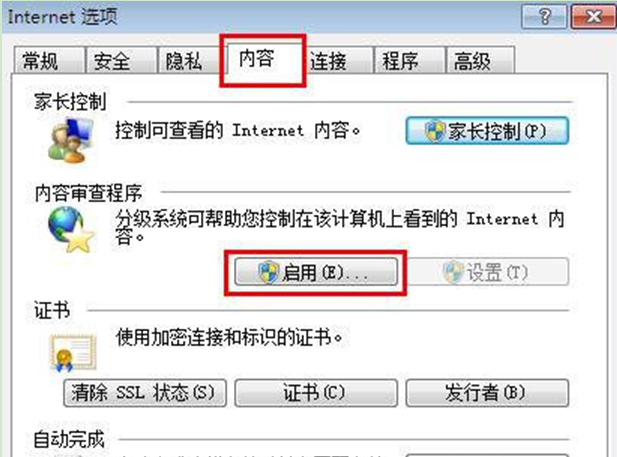Click the Content Advisor globe-and-star icon
Image resolution: width=617 pixels, height=457 pixels.
tap(71, 230)
